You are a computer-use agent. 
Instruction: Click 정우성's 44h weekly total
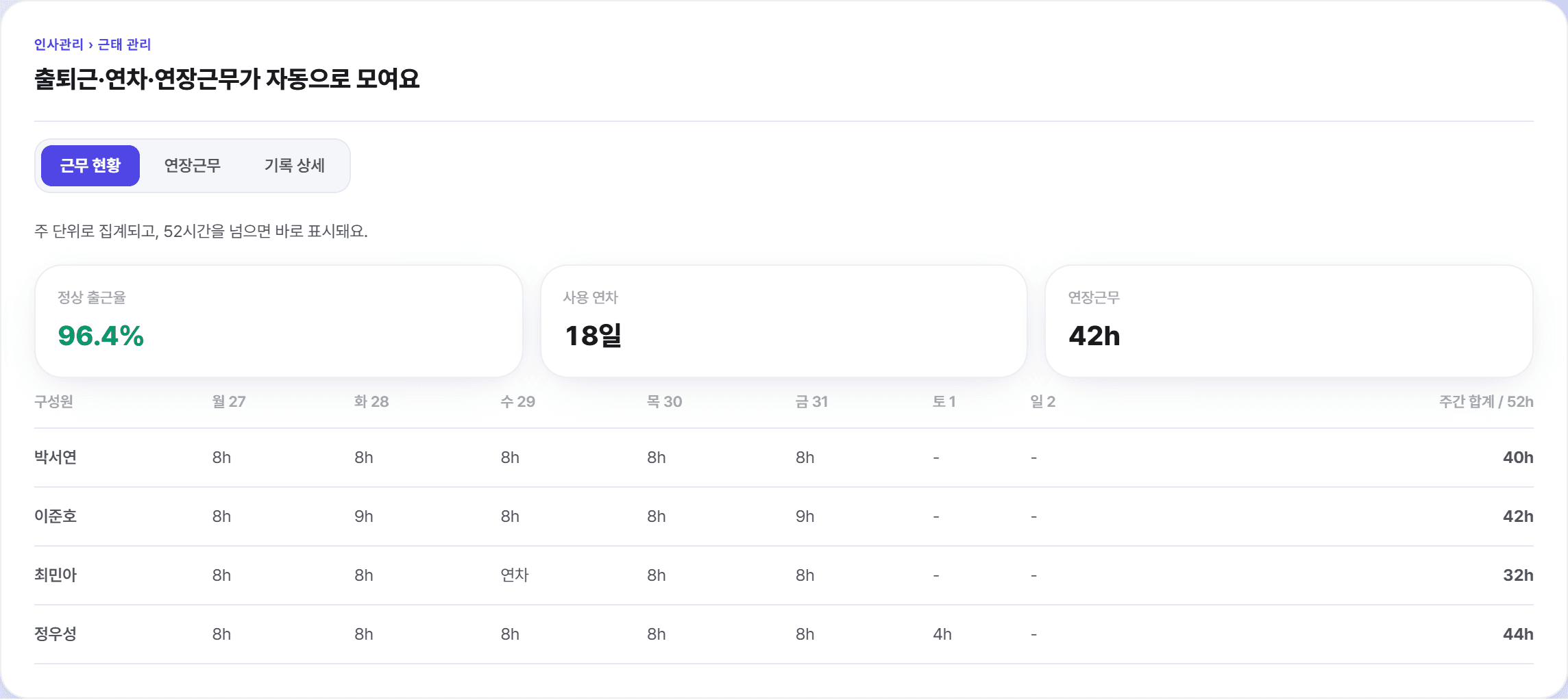point(1518,634)
